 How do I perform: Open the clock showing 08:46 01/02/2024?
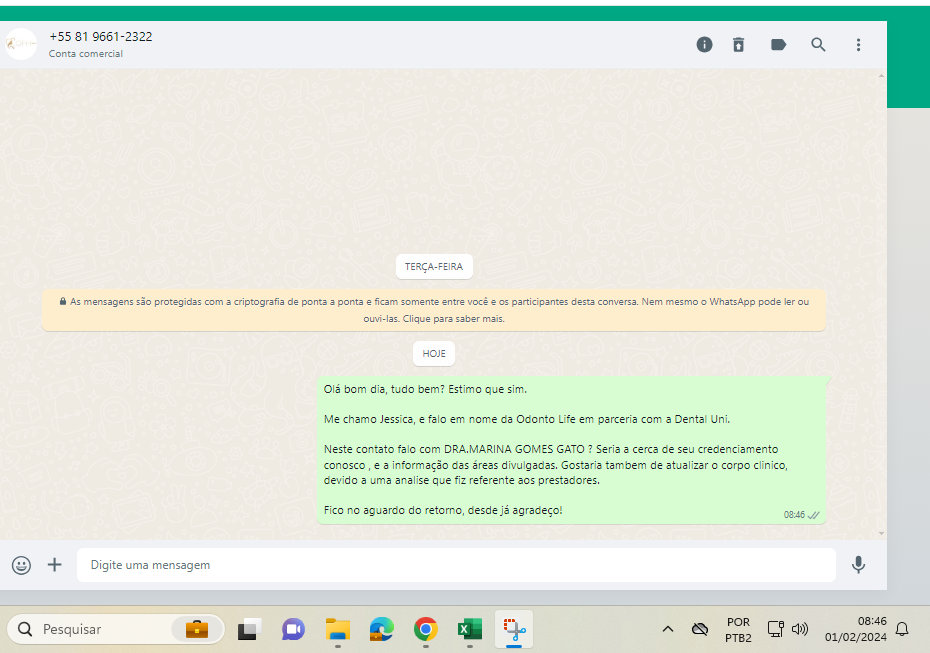(856, 629)
